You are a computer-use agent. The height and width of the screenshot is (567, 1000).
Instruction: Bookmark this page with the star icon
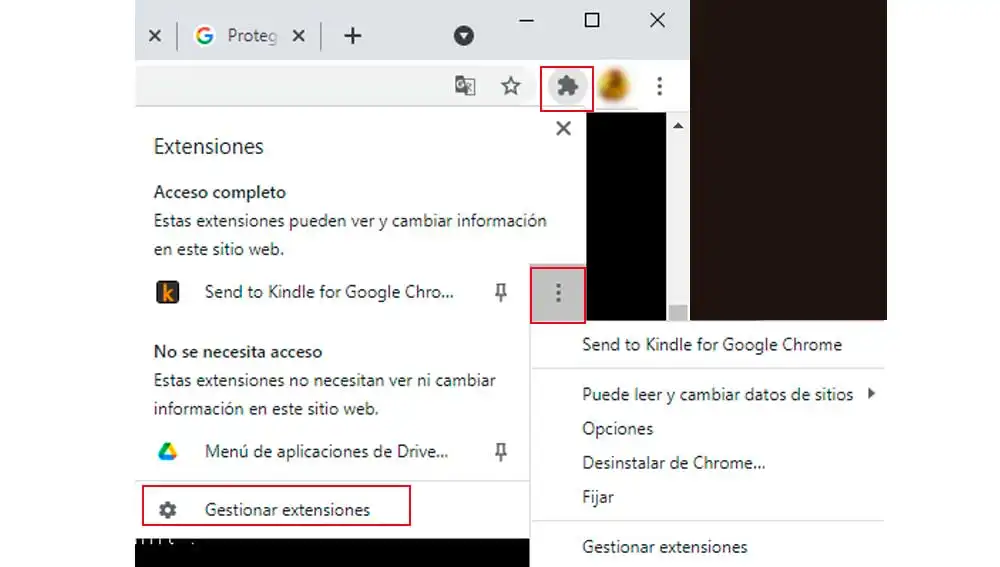(510, 85)
